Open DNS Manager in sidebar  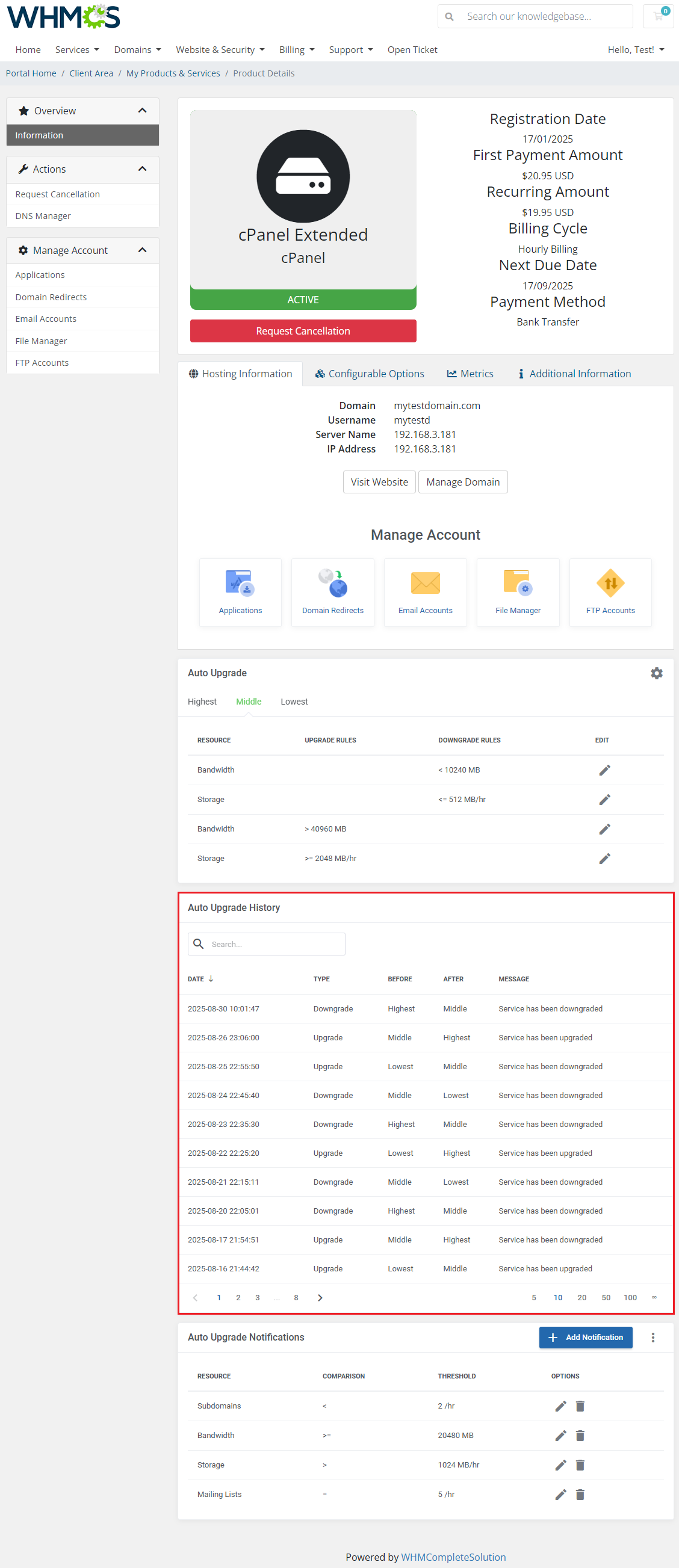click(83, 216)
